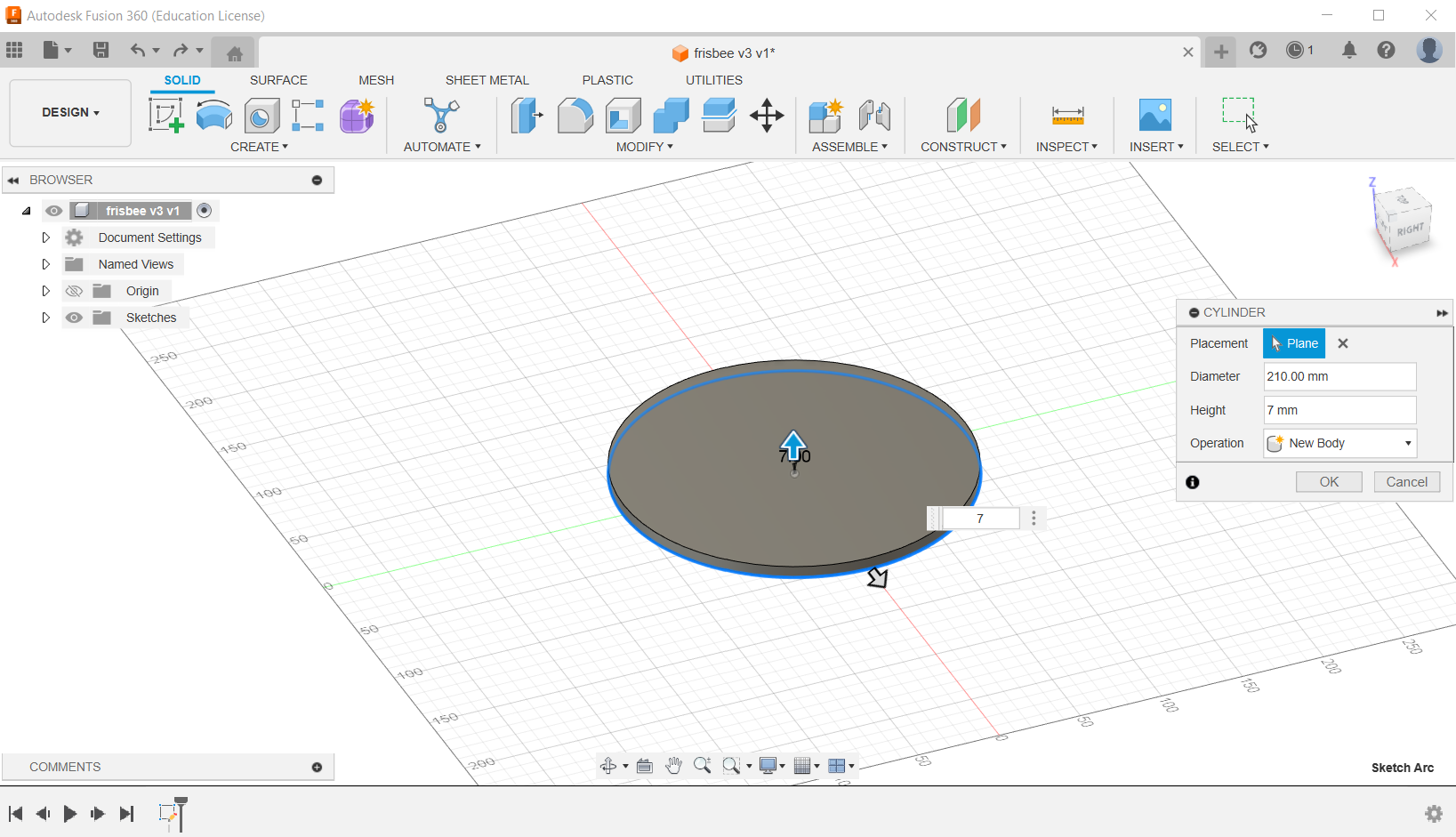Click the Diameter input field
1456x837 pixels.
point(1339,376)
